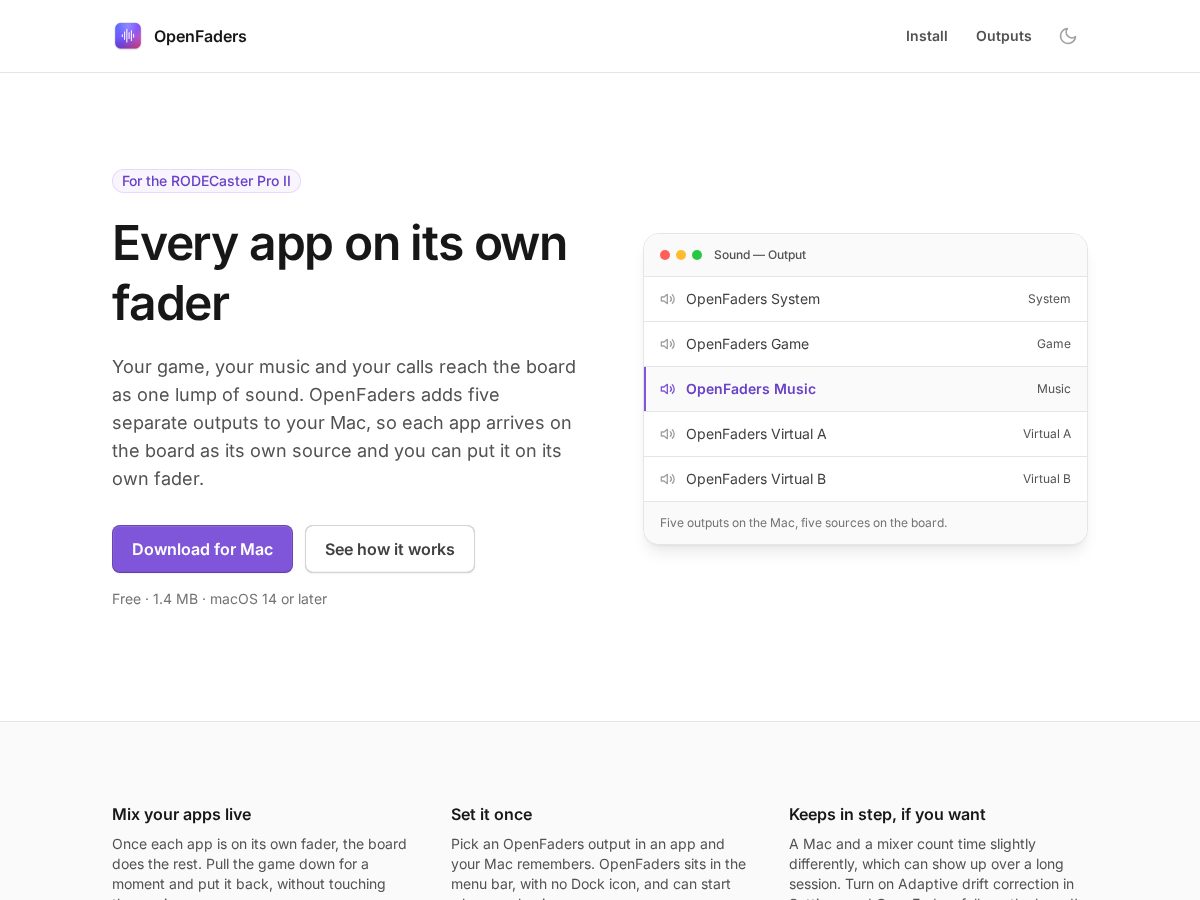Click speaker icon beside OpenFaders Virtual B
This screenshot has height=900, width=1200.
click(x=668, y=479)
